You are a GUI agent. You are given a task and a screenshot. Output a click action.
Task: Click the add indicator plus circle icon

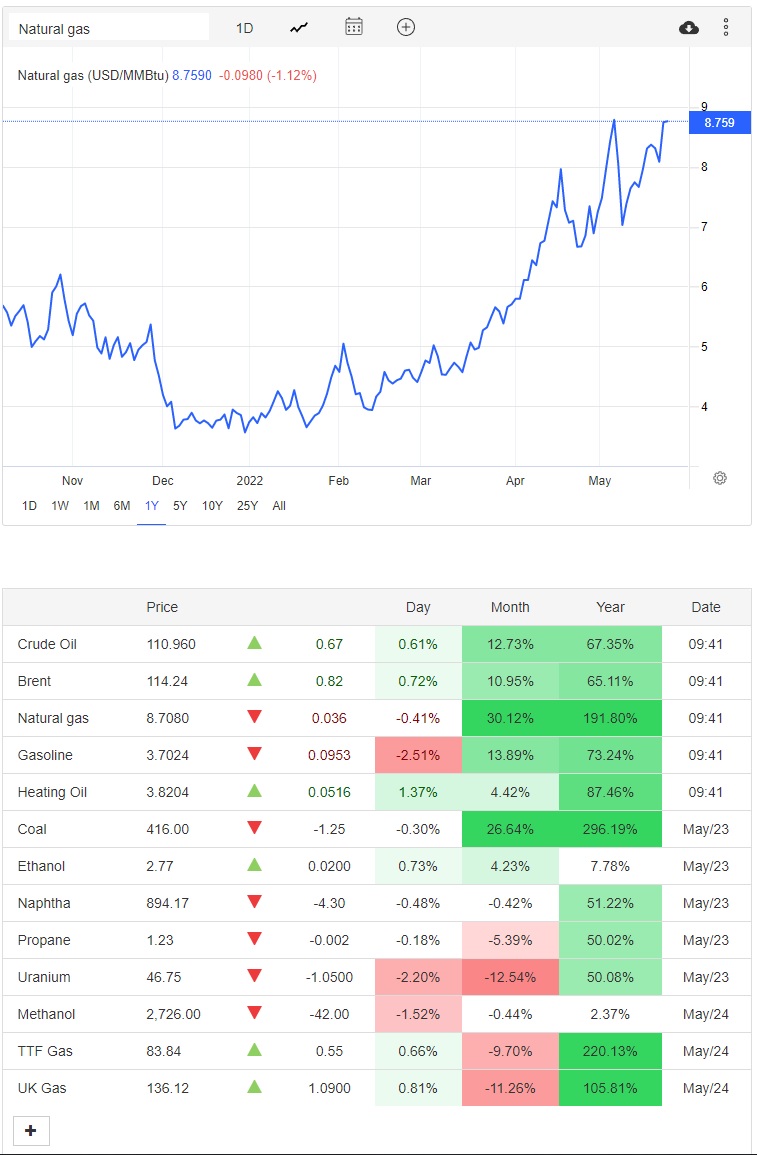pos(405,27)
